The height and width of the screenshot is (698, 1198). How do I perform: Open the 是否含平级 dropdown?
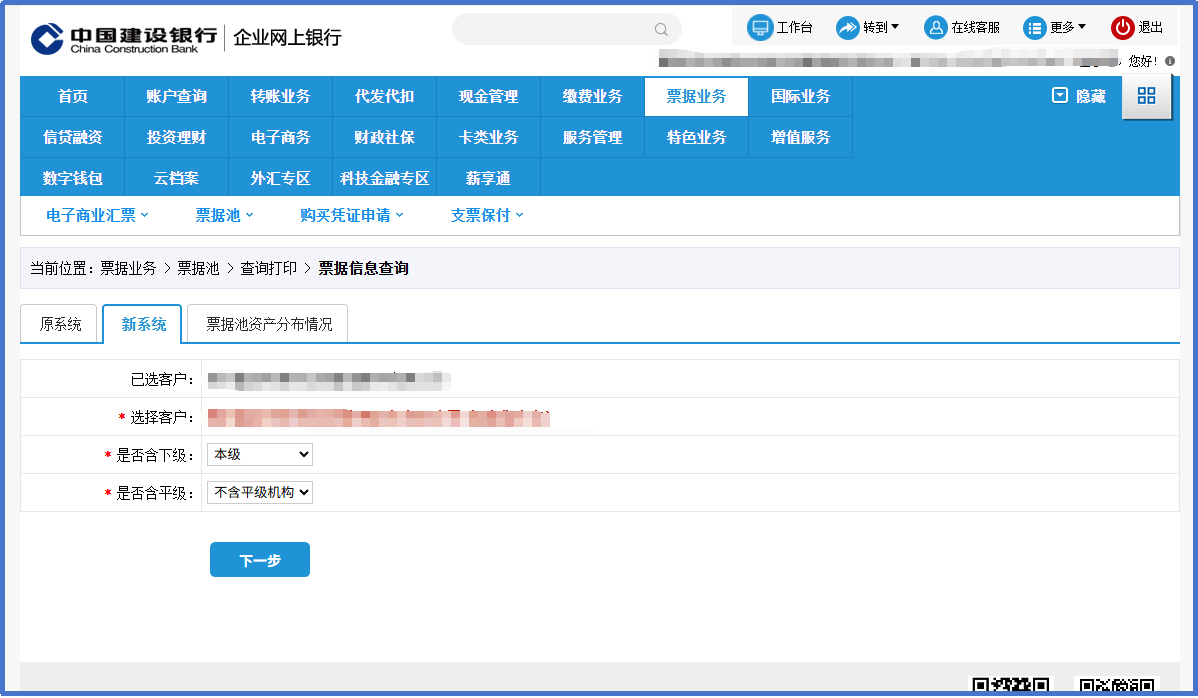260,492
